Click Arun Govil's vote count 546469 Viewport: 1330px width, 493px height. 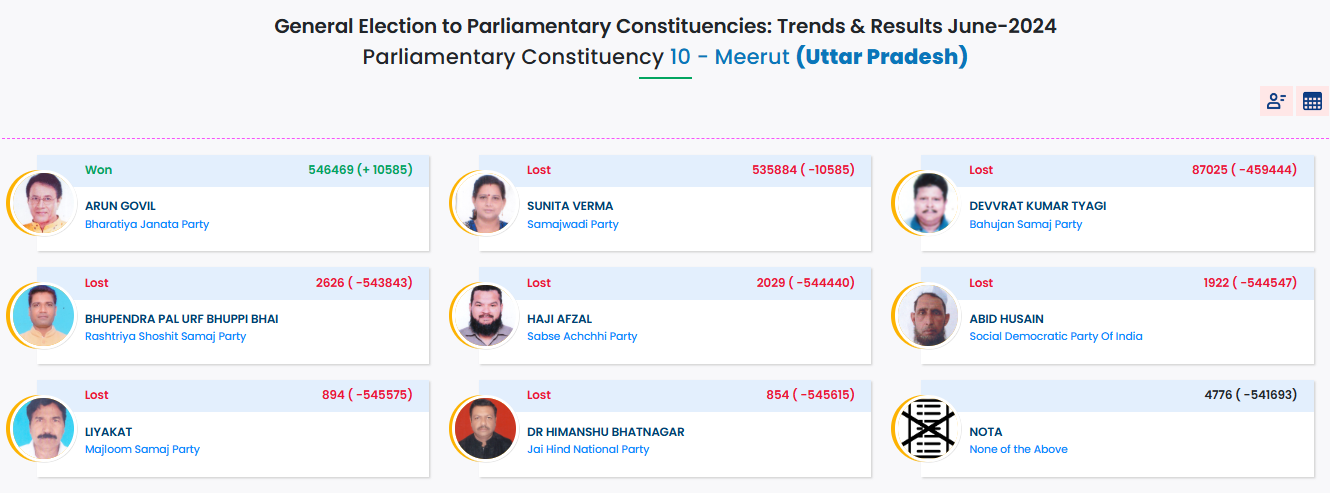pyautogui.click(x=331, y=170)
